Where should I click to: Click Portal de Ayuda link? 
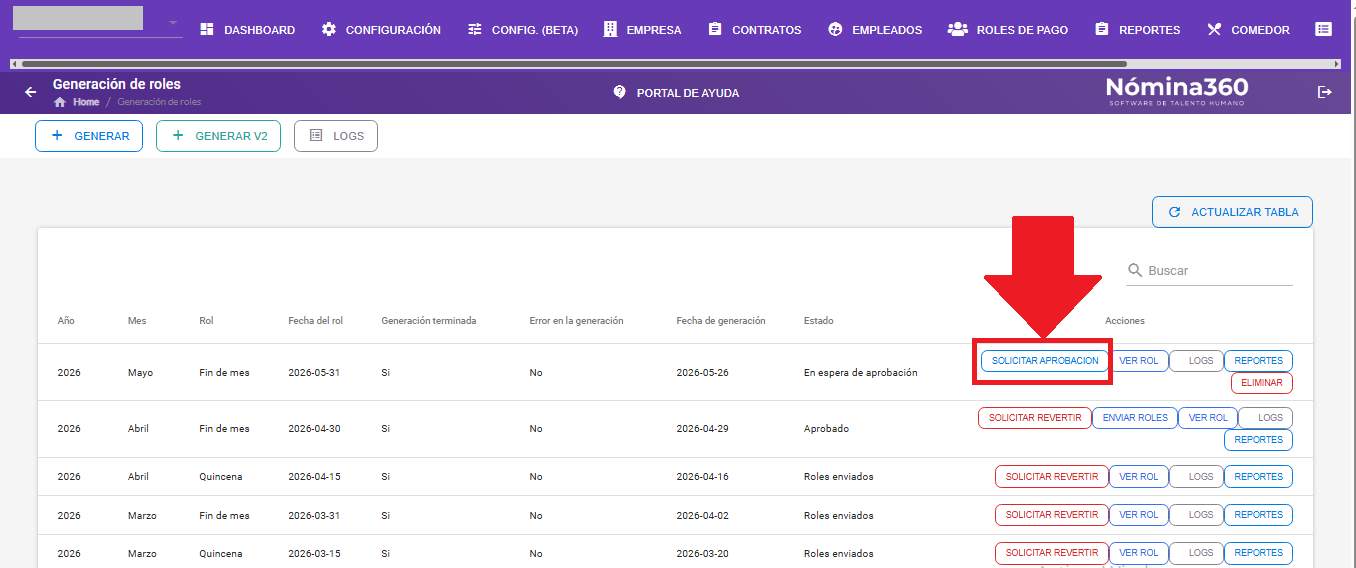[x=676, y=92]
